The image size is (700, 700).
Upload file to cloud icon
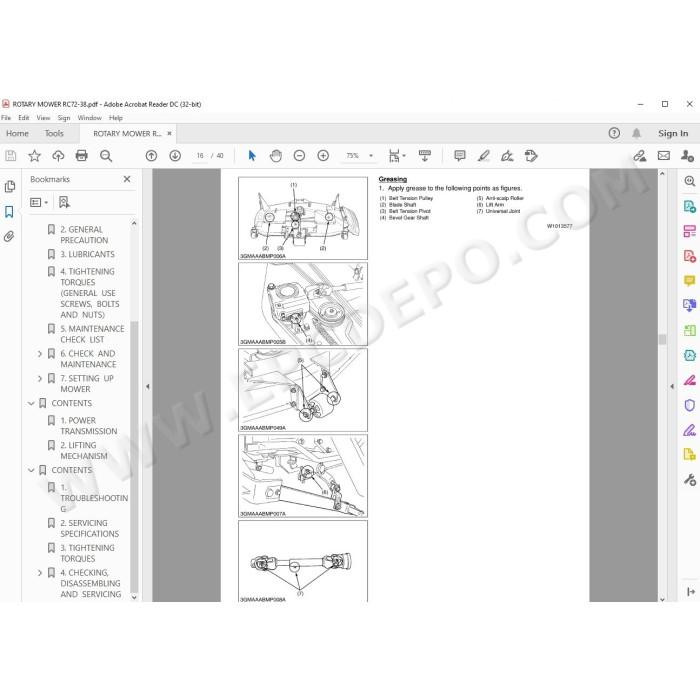[x=58, y=156]
